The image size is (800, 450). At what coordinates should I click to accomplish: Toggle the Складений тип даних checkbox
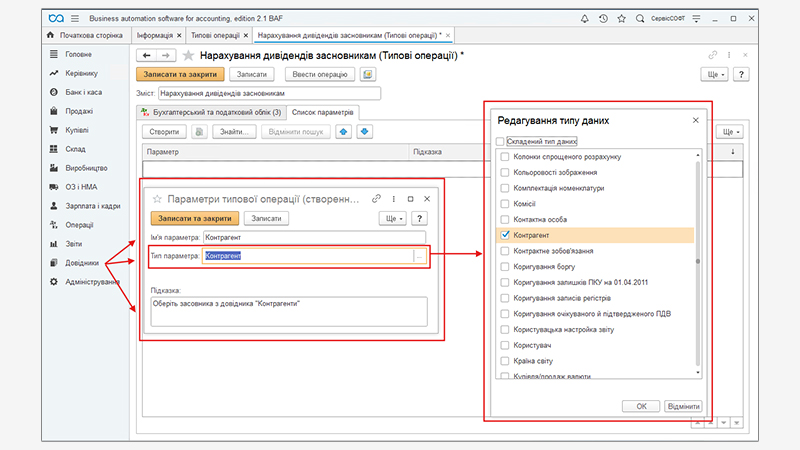pyautogui.click(x=501, y=142)
